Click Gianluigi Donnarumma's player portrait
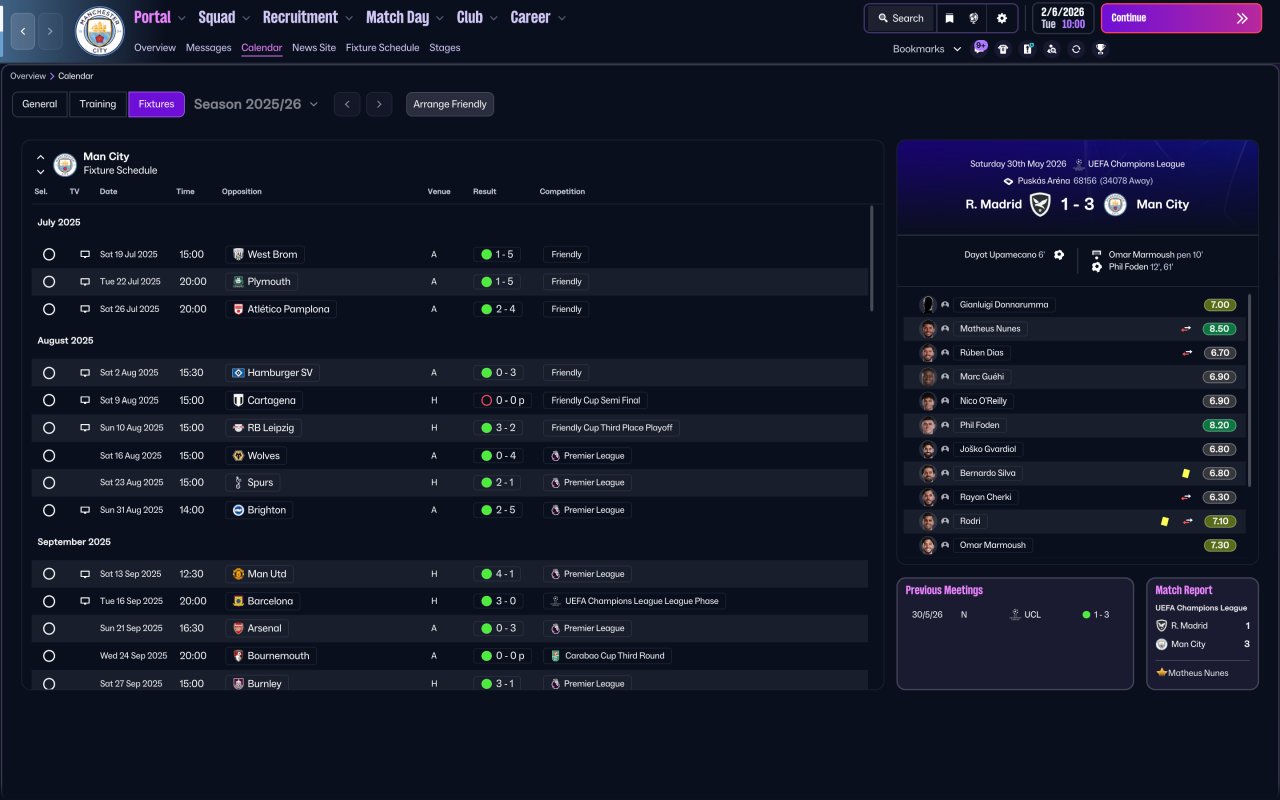Screen dimensions: 1280x800 click(x=928, y=305)
